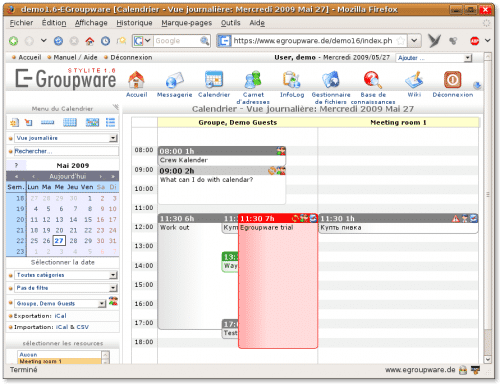Image resolution: width=500 pixels, height=384 pixels.
Task: Expand the Vue journalière view dropdown
Action: tap(114, 138)
